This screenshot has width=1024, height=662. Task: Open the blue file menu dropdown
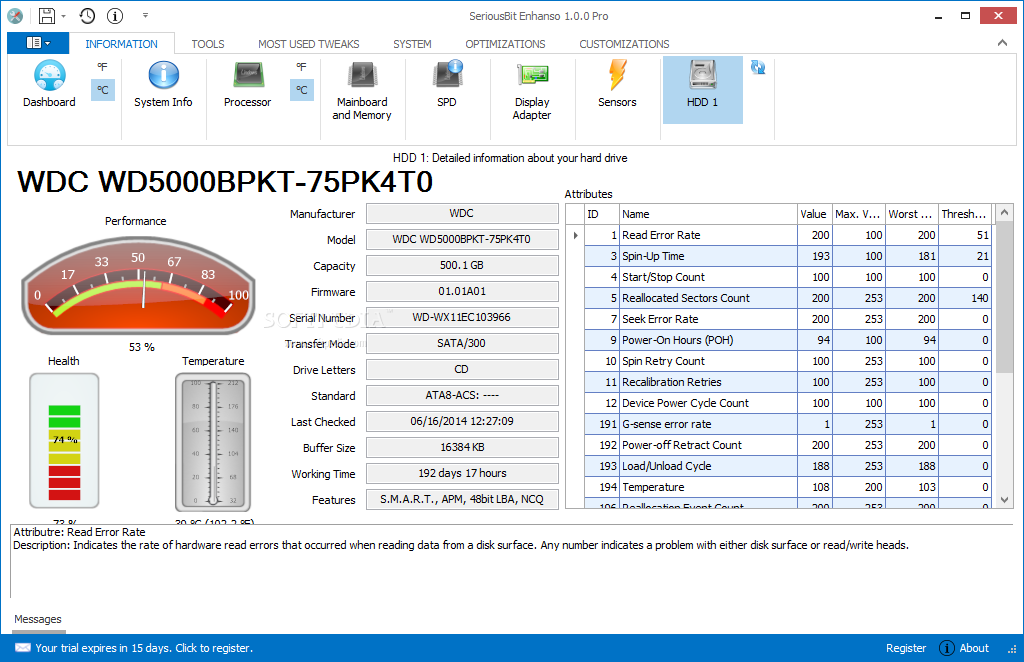pyautogui.click(x=38, y=43)
